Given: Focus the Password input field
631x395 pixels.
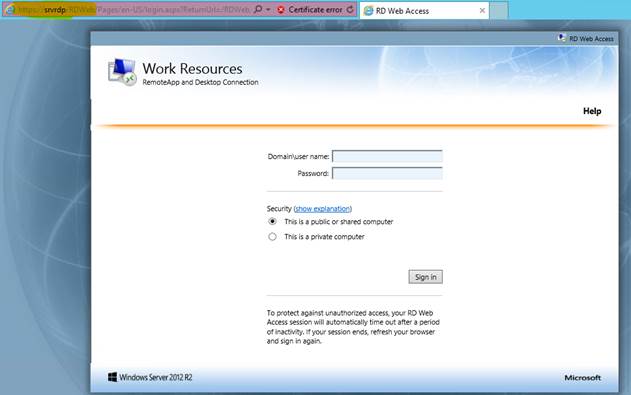Looking at the screenshot, I should click(387, 173).
